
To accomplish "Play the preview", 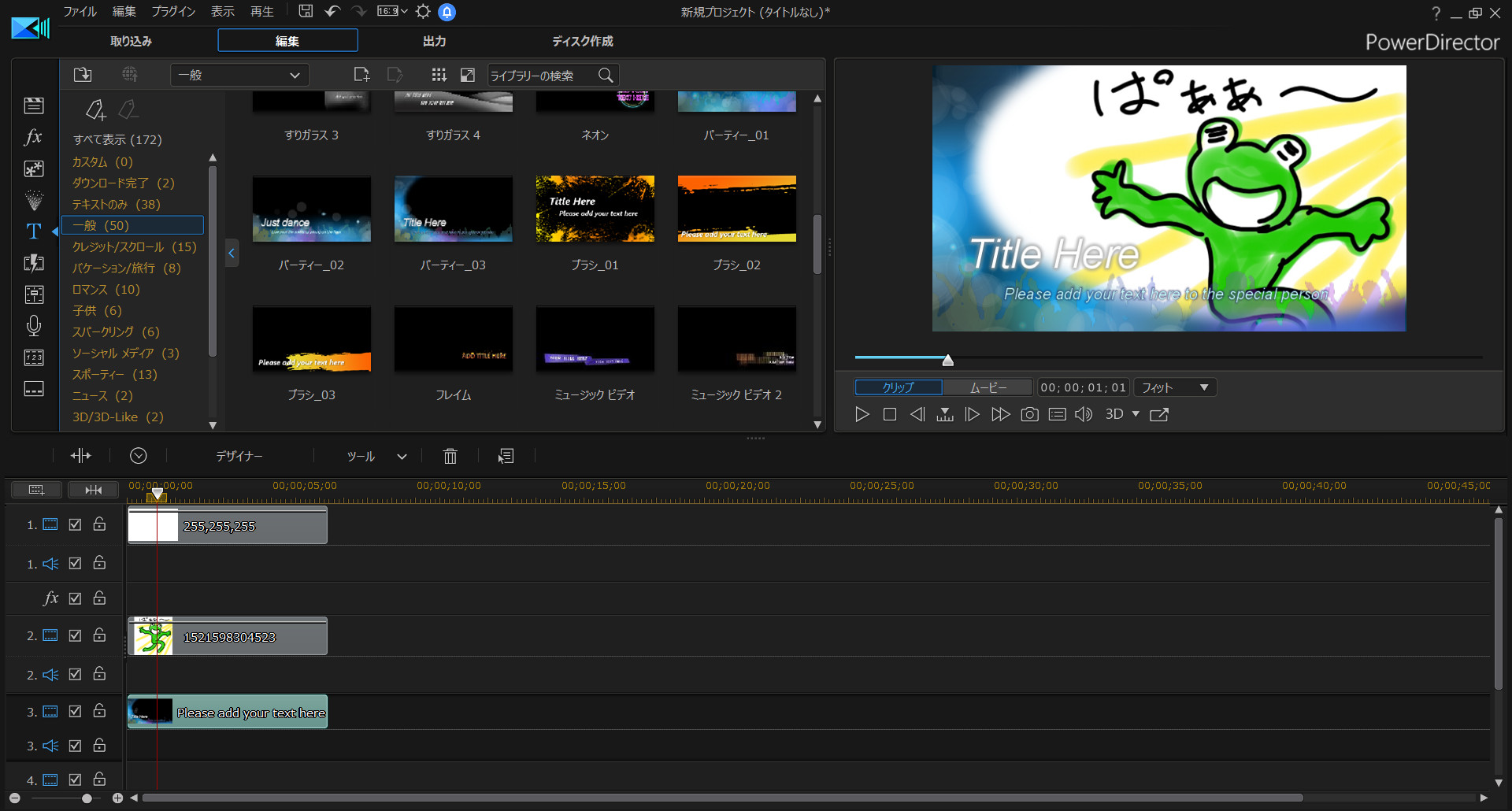I will [862, 414].
